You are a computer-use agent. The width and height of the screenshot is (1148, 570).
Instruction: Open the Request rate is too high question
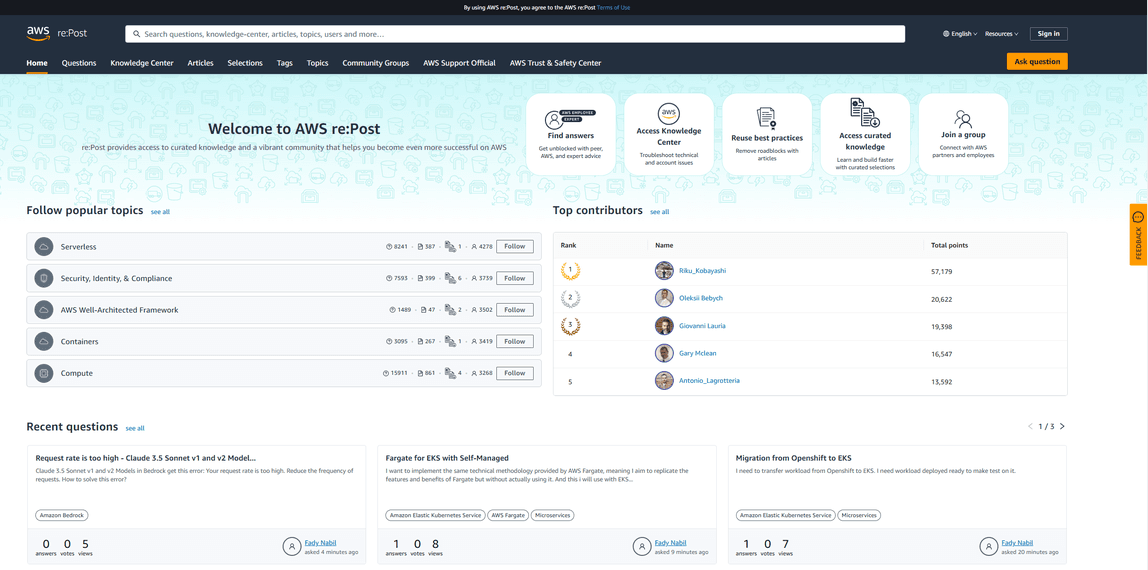(146, 458)
